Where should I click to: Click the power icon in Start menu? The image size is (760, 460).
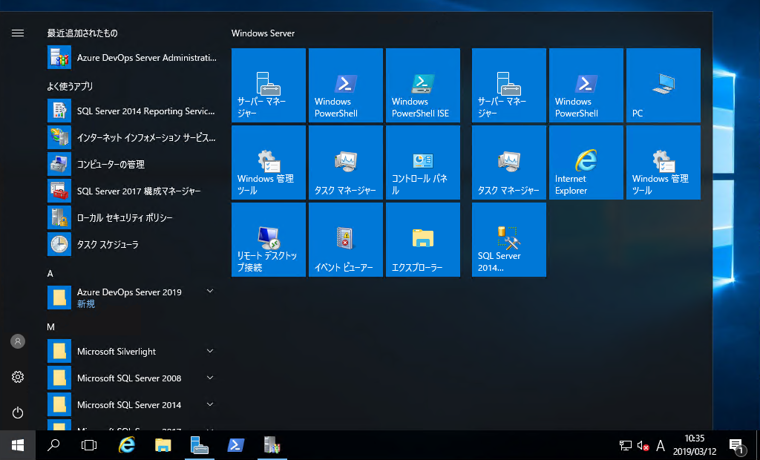17,412
